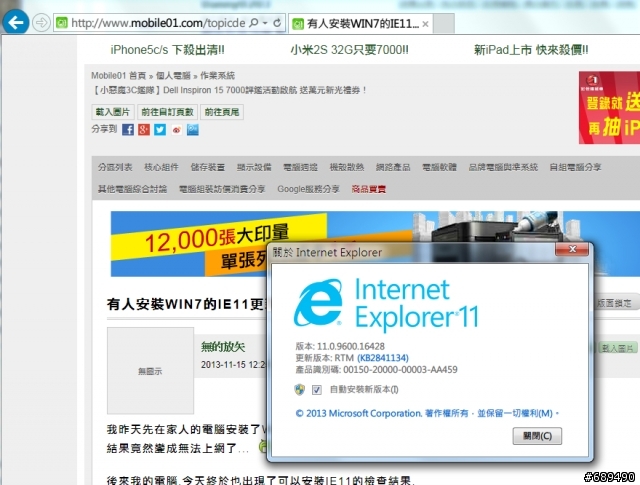Open the 無的放矢 author profile link
This screenshot has width=640, height=485.
point(223,347)
